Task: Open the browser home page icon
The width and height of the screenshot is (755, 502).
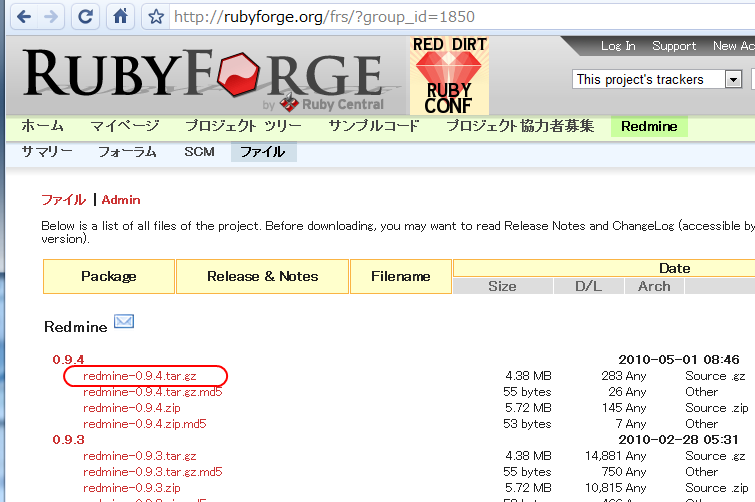Action: 120,17
